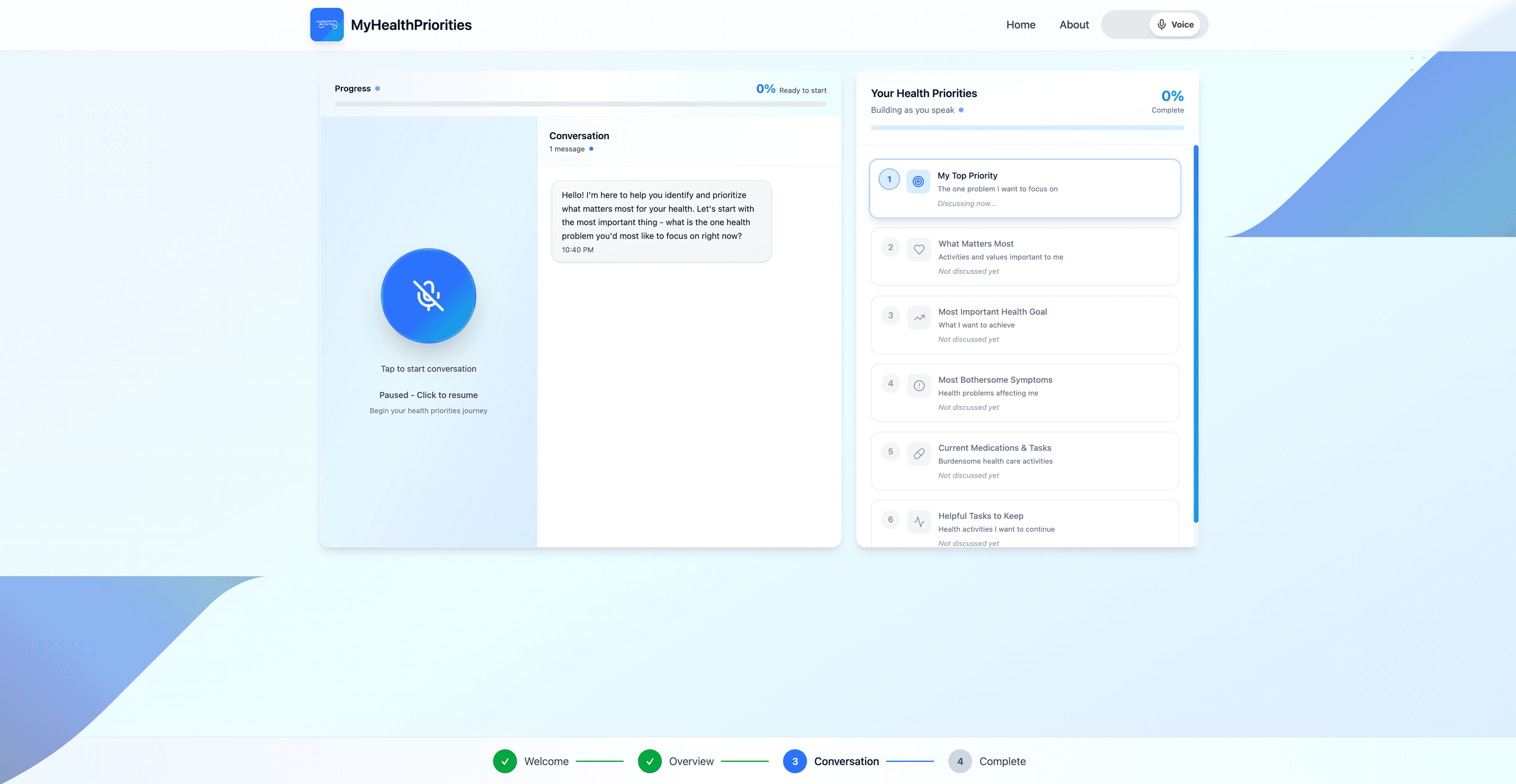Select step 3 Conversation circle
Viewport: 1516px width, 784px height.
point(794,761)
